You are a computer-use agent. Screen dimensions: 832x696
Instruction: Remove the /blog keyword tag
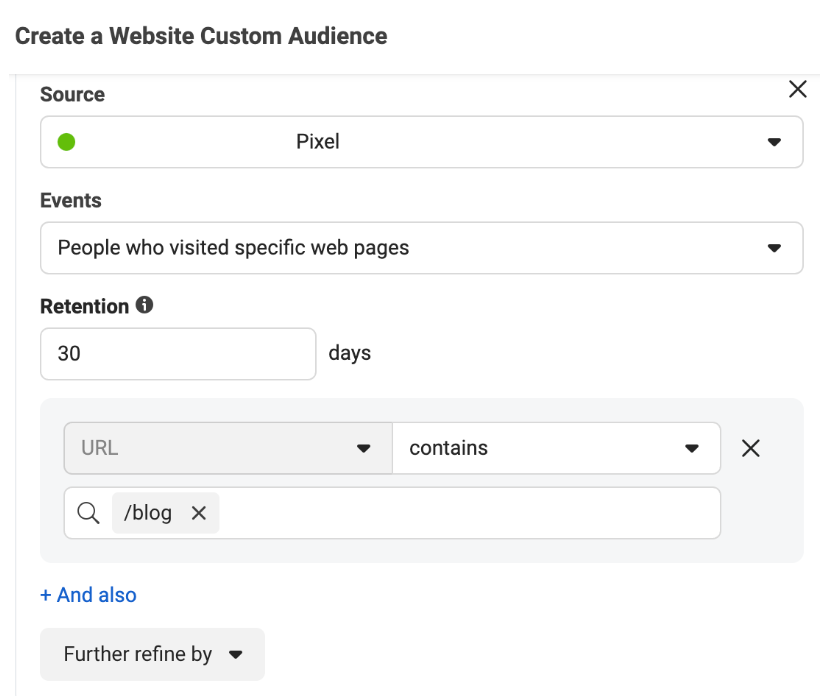pyautogui.click(x=199, y=513)
